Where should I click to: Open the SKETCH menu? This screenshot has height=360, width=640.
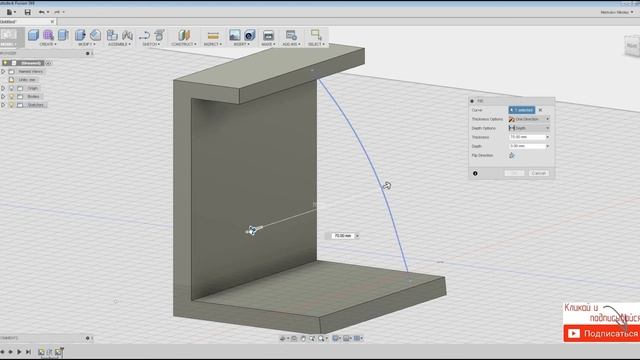pos(151,44)
